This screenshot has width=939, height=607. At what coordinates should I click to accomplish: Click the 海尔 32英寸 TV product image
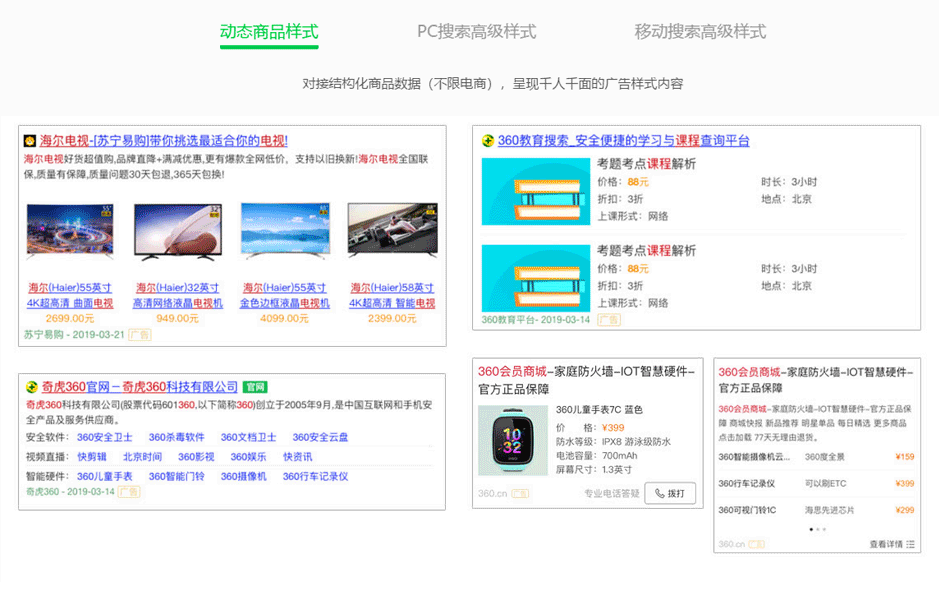pos(177,232)
